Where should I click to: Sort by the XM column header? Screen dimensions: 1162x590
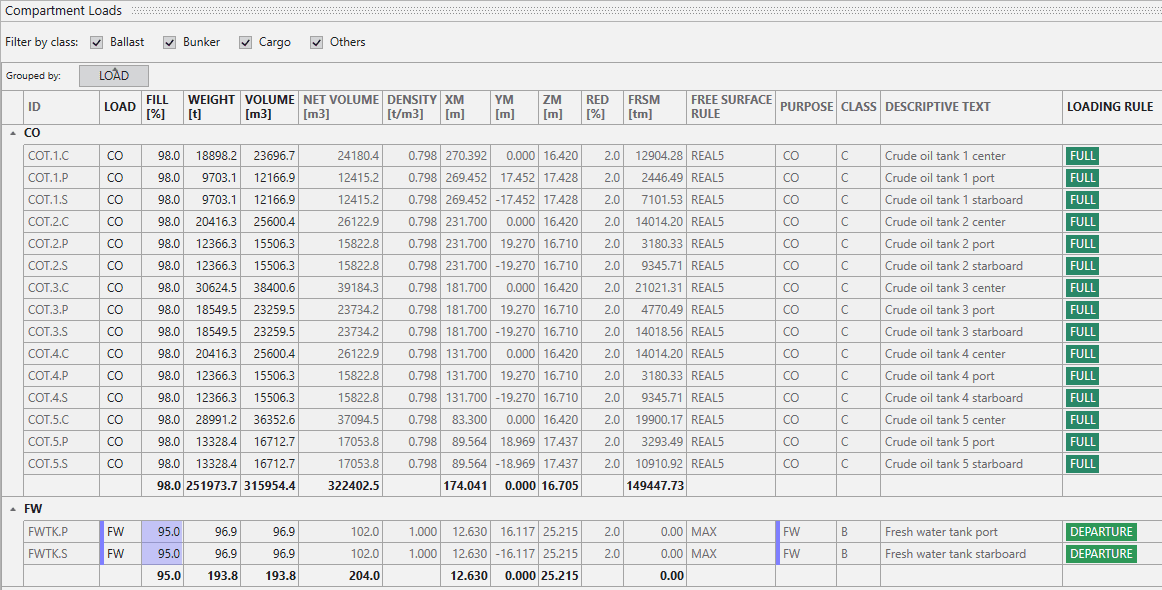click(466, 107)
